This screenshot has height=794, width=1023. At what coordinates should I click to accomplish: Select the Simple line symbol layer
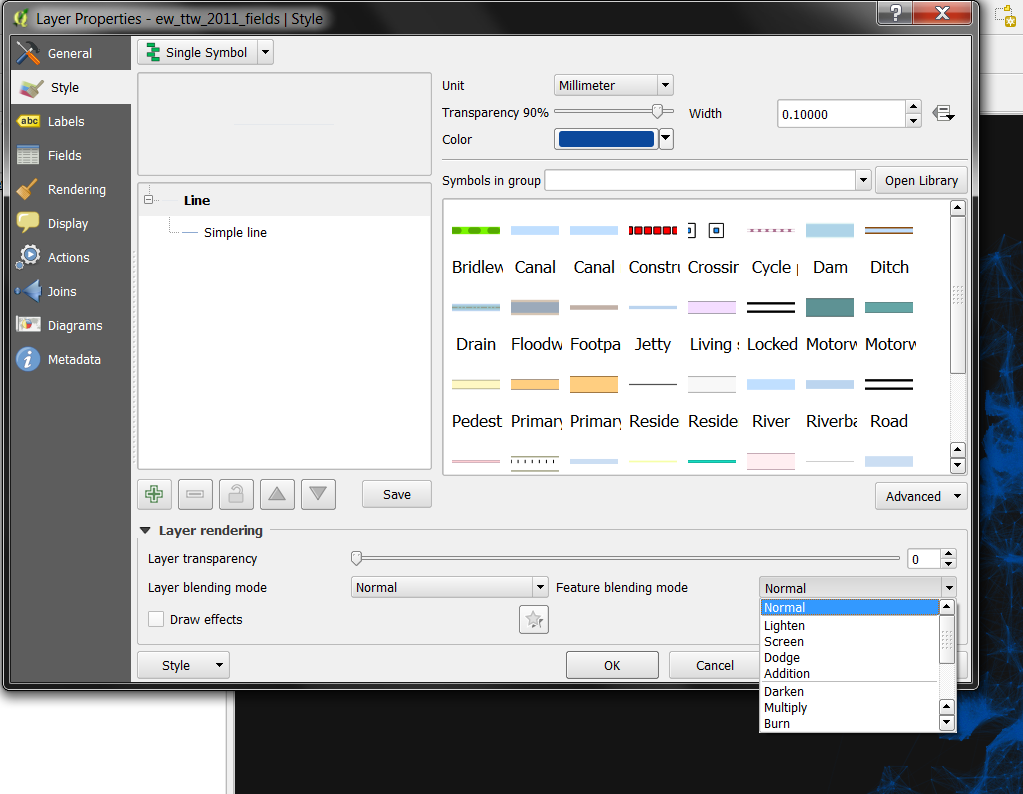coord(235,232)
